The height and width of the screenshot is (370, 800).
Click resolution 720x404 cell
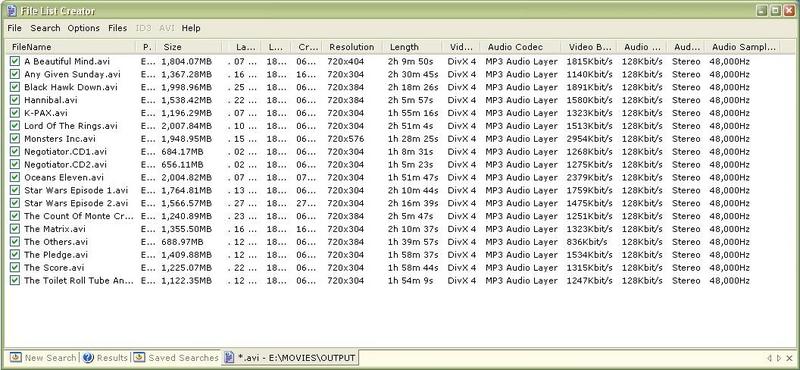click(345, 61)
